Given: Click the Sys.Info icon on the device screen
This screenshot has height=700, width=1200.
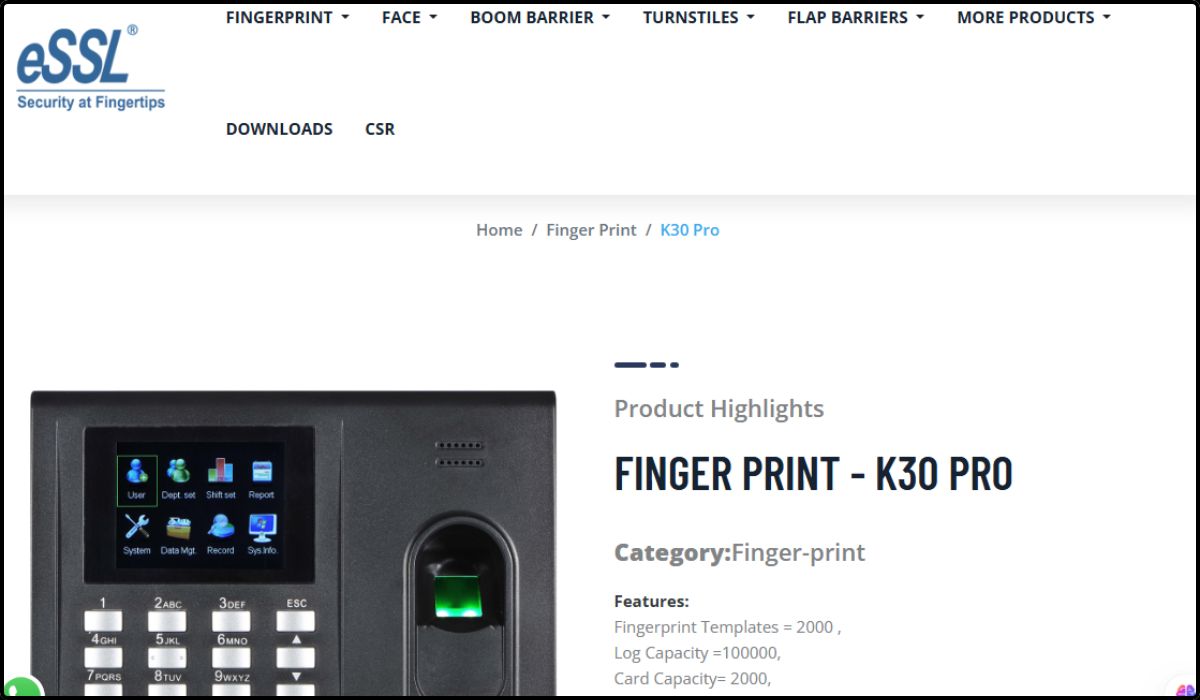Looking at the screenshot, I should [x=263, y=536].
